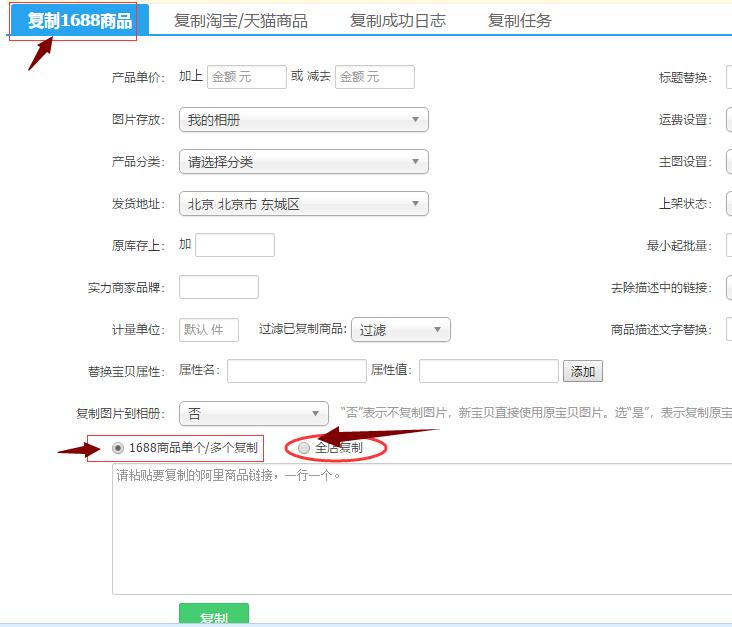Screen dimensions: 732x627
Task: Click the 添加 button for attributes
Action: point(582,372)
